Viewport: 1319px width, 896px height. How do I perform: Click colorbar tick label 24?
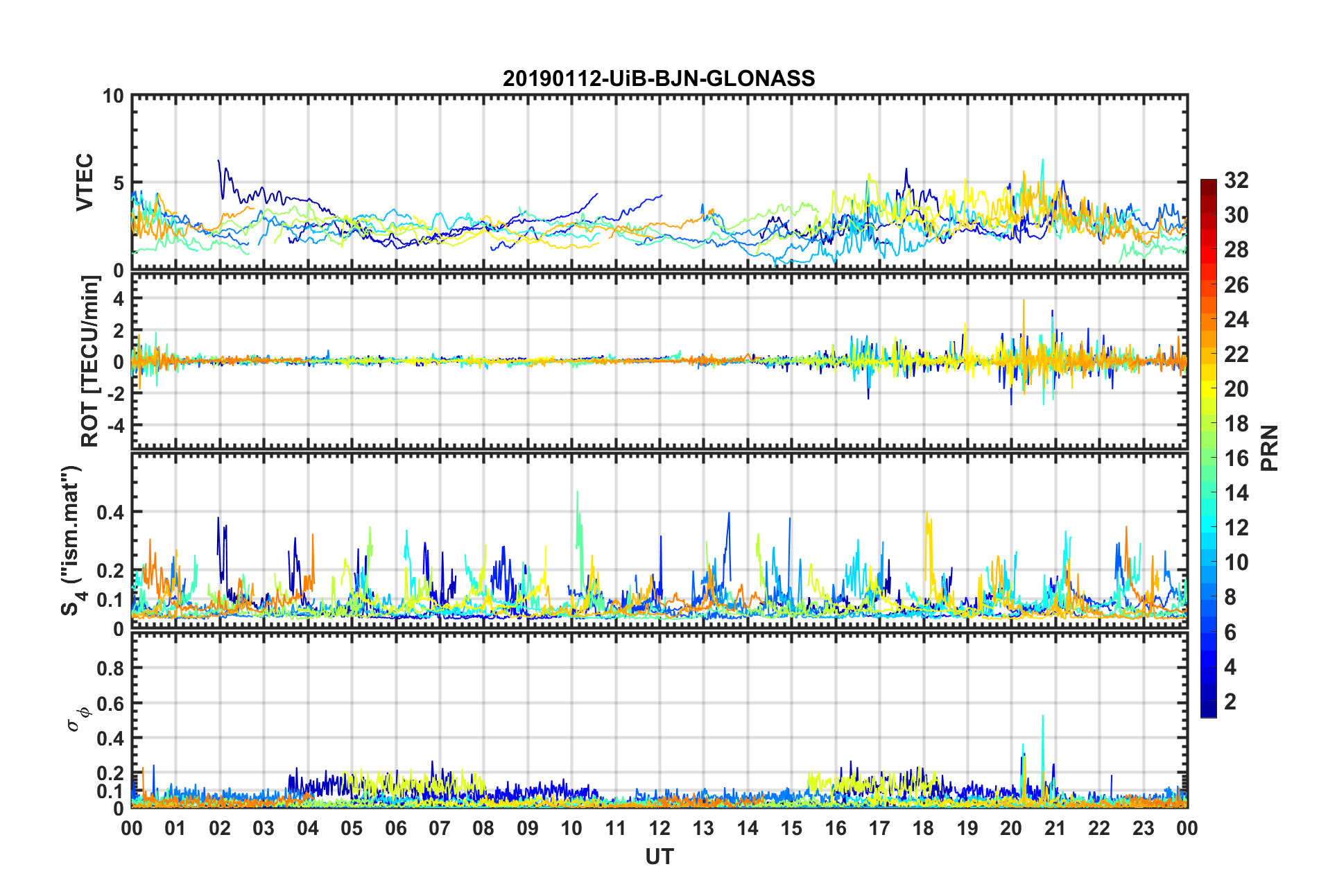pyautogui.click(x=1236, y=319)
